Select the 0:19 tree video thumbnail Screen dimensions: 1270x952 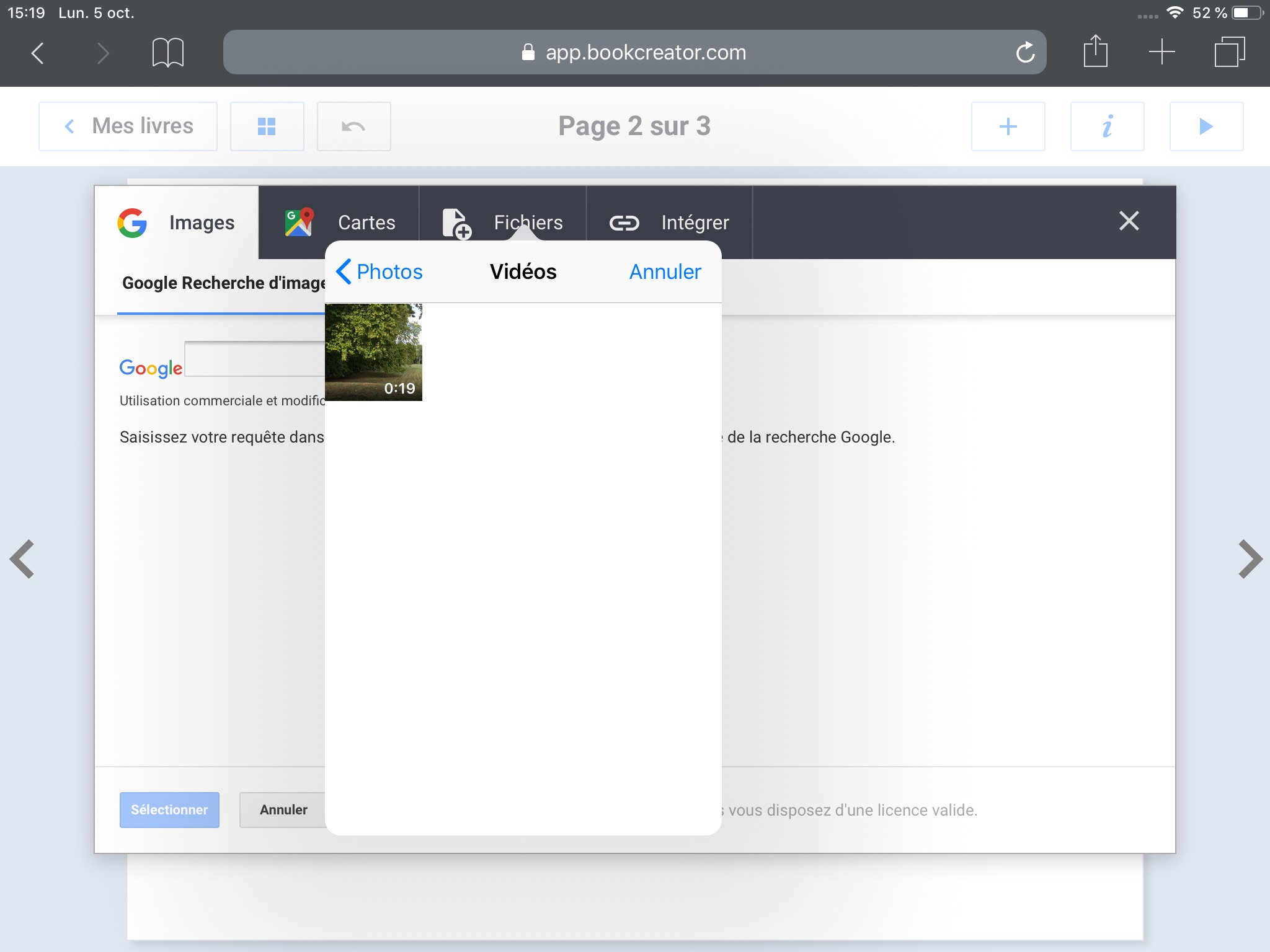coord(373,352)
